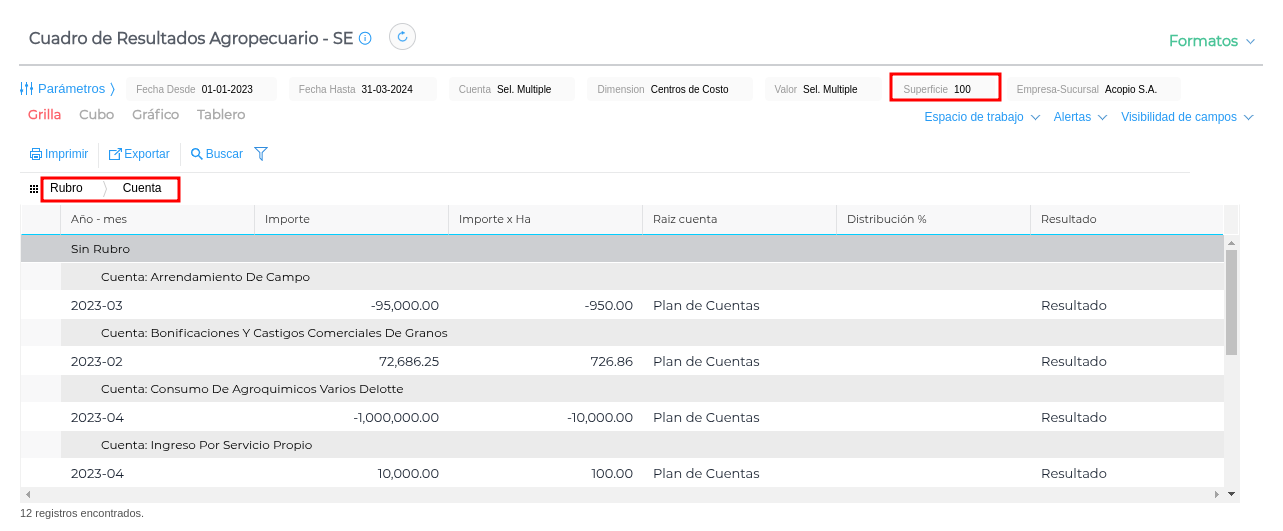Switch to the Gráfico tab
The width and height of the screenshot is (1283, 531).
[155, 115]
